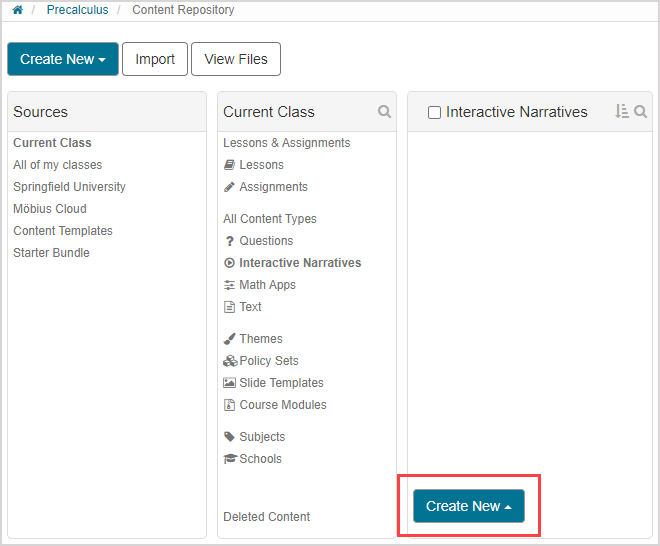Expand the bottom Create New menu

tap(468, 506)
